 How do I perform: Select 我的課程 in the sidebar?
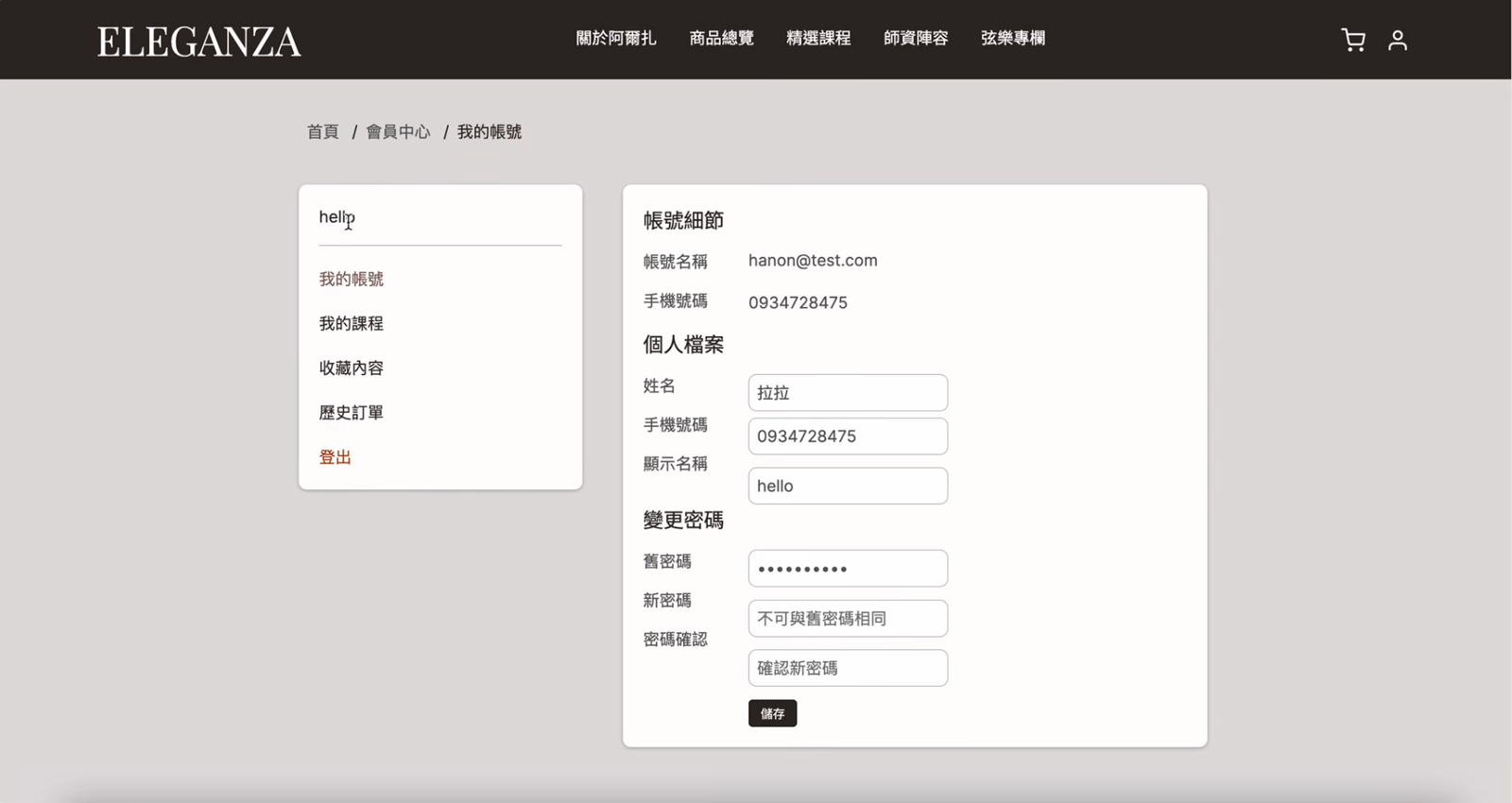351,323
